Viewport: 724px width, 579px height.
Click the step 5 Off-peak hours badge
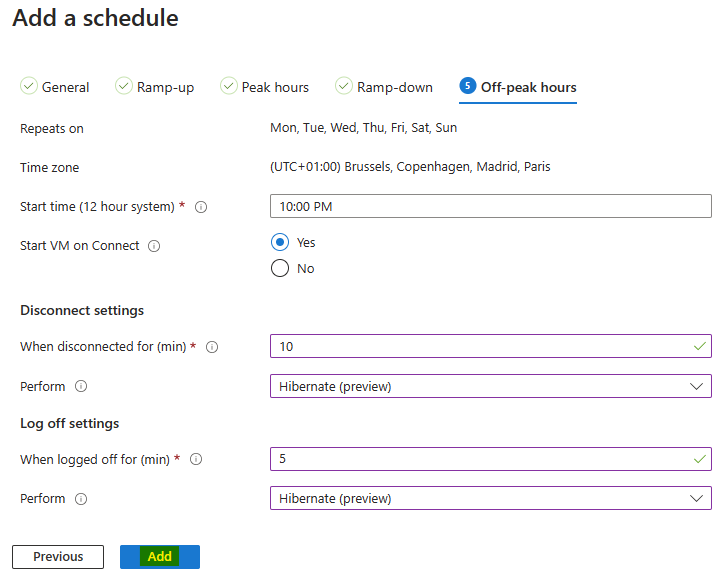click(467, 86)
